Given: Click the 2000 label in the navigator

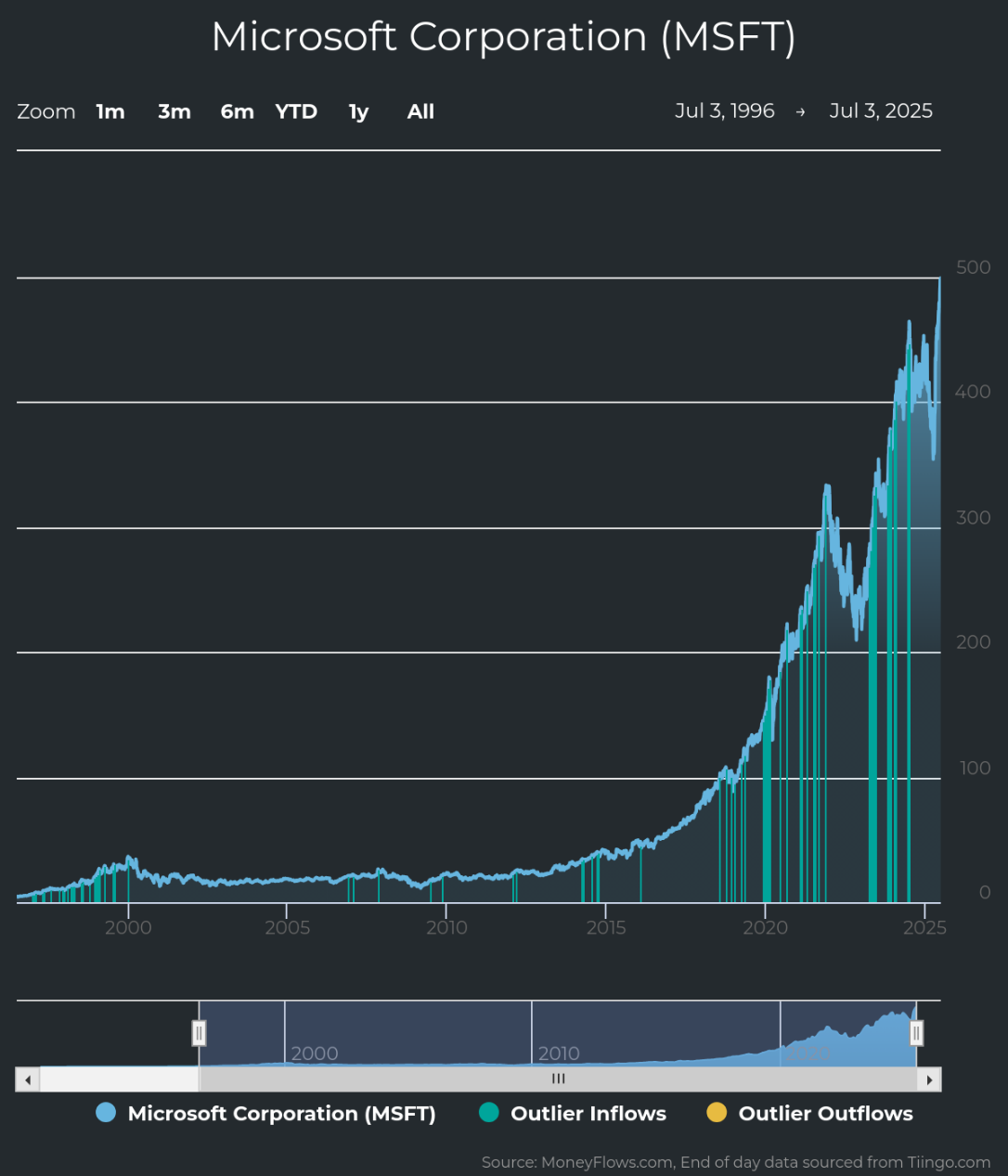Looking at the screenshot, I should (315, 1053).
